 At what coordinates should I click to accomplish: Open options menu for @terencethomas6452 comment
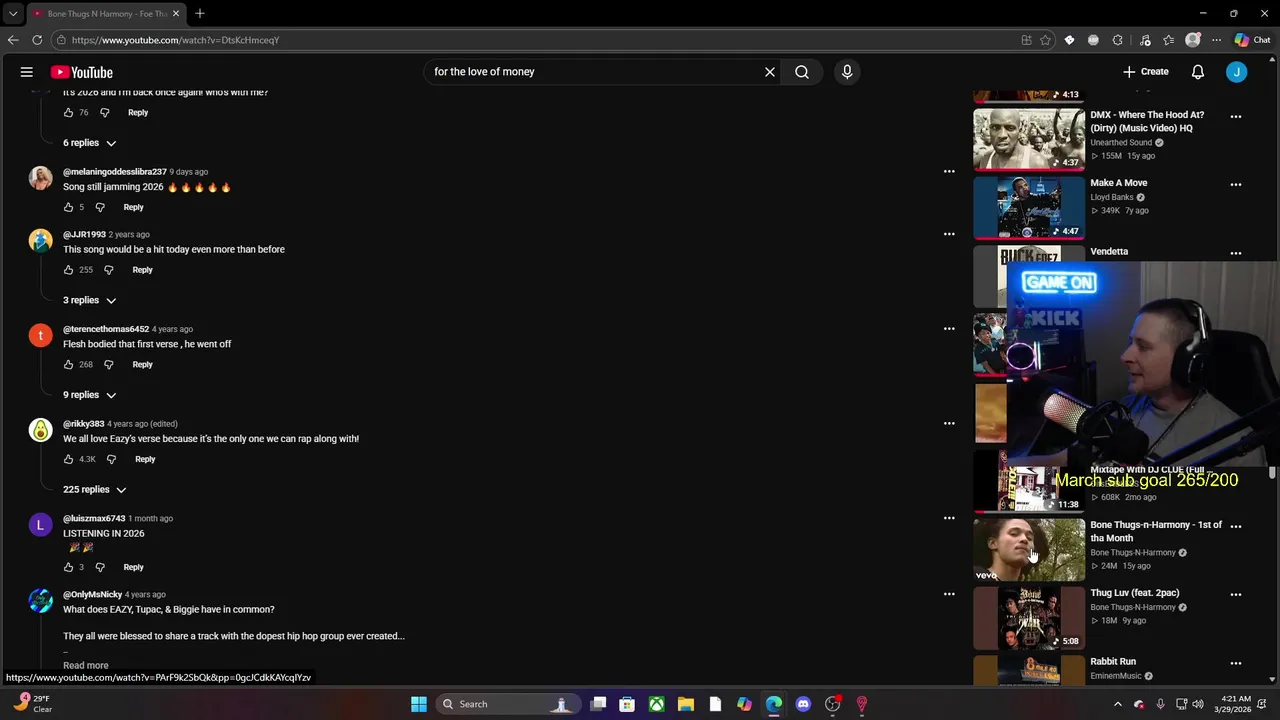tap(949, 329)
